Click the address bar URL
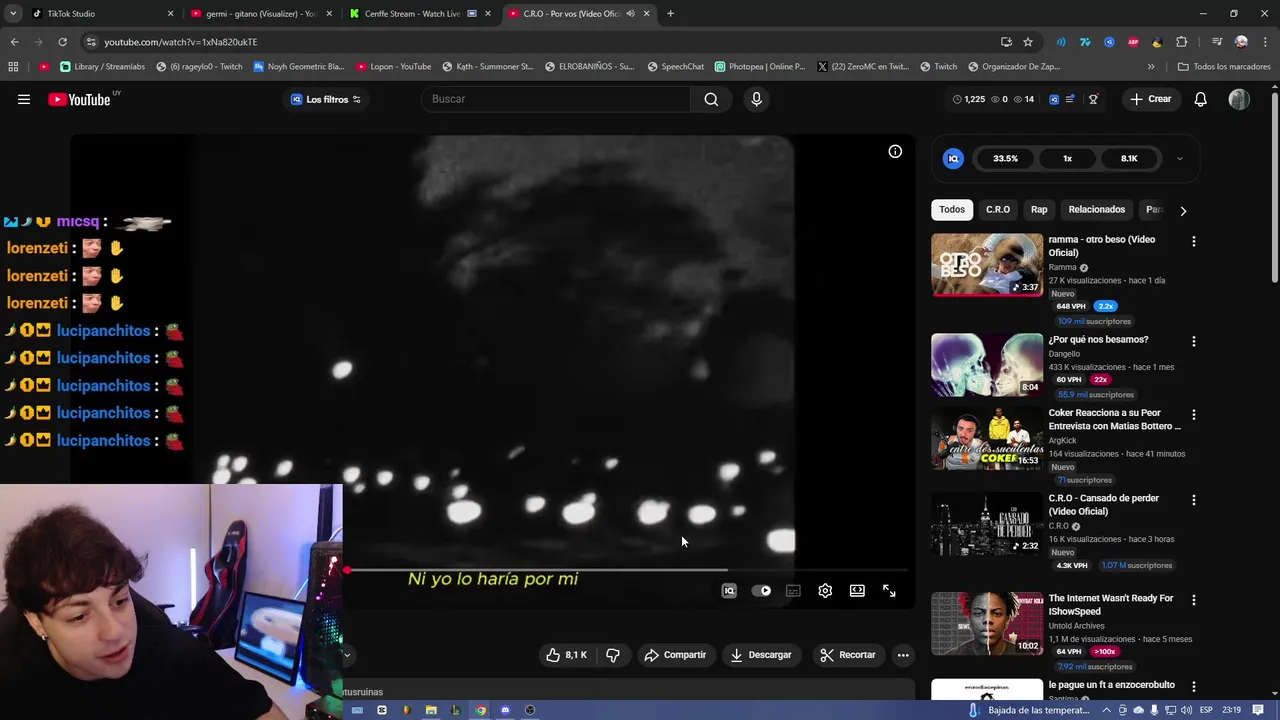 tap(181, 42)
